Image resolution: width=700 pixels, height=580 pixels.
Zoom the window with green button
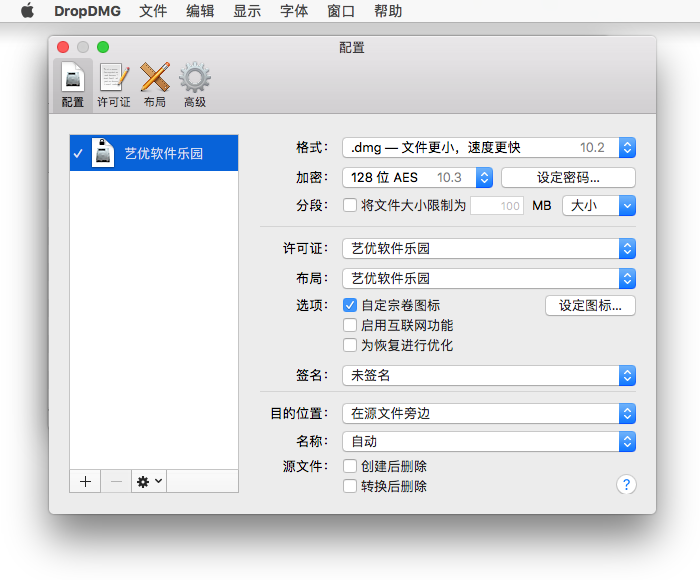[x=103, y=47]
